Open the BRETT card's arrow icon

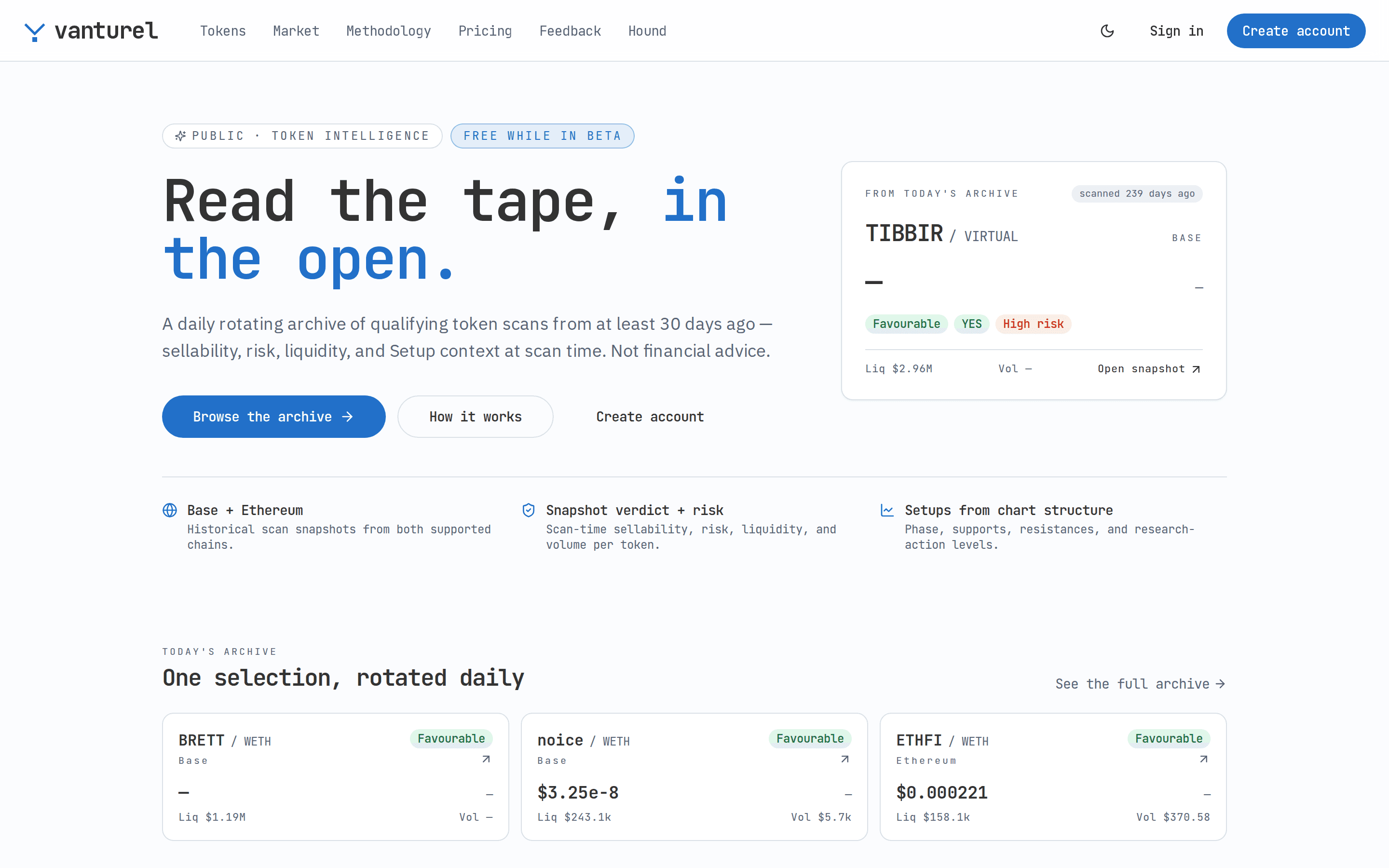(486, 759)
